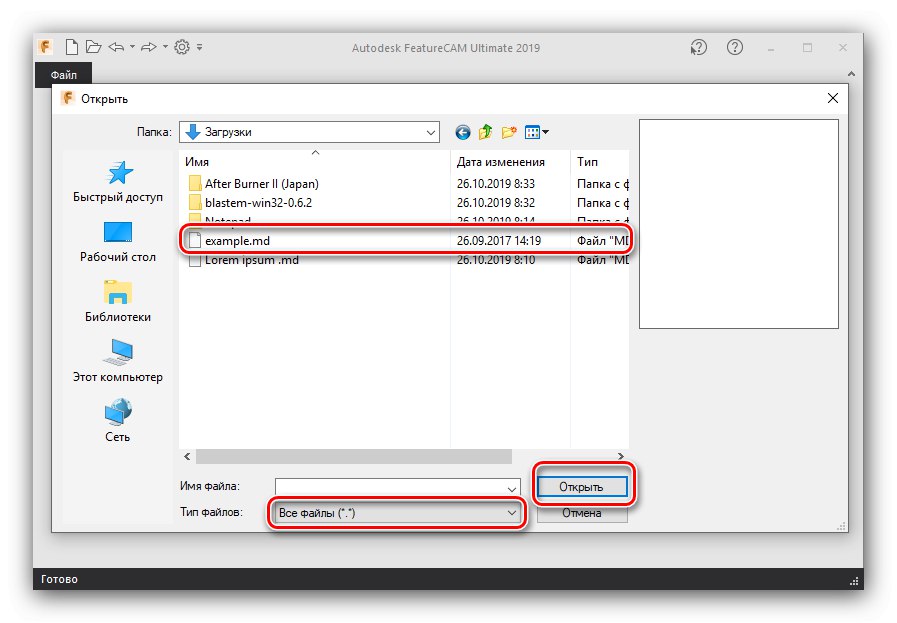Go back to the previous folder
Screen dimensions: 897x623
click(463, 133)
